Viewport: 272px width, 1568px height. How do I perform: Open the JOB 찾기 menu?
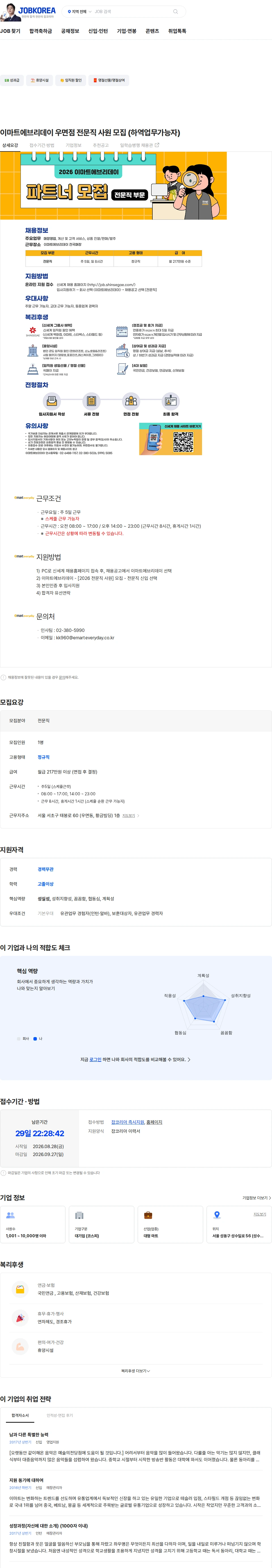tap(10, 31)
